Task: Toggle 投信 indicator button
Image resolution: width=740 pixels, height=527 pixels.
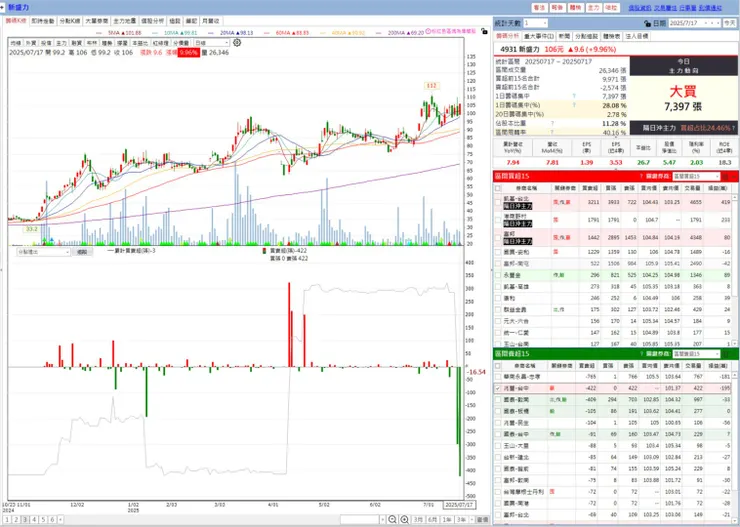Action: 46,43
